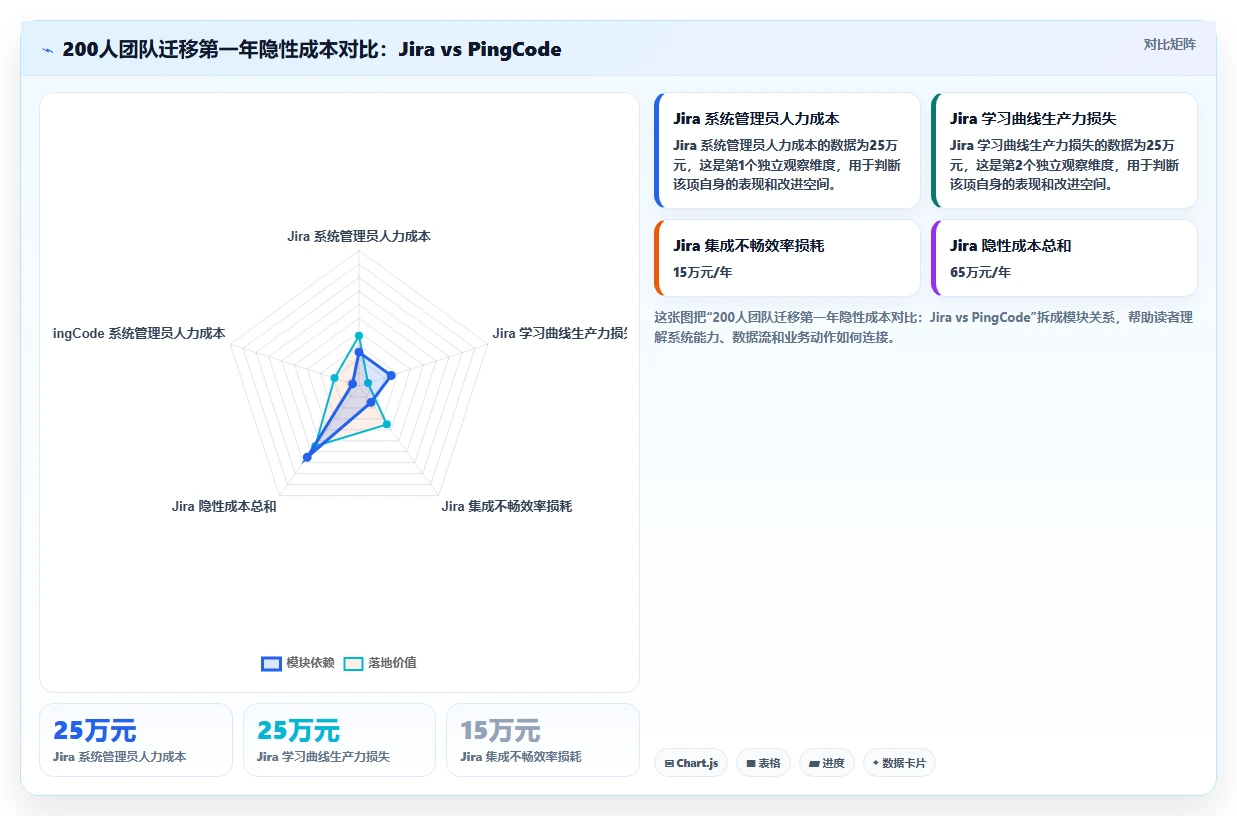Click the blue 模块依赖 legend color box
The image size is (1237, 816).
(271, 663)
